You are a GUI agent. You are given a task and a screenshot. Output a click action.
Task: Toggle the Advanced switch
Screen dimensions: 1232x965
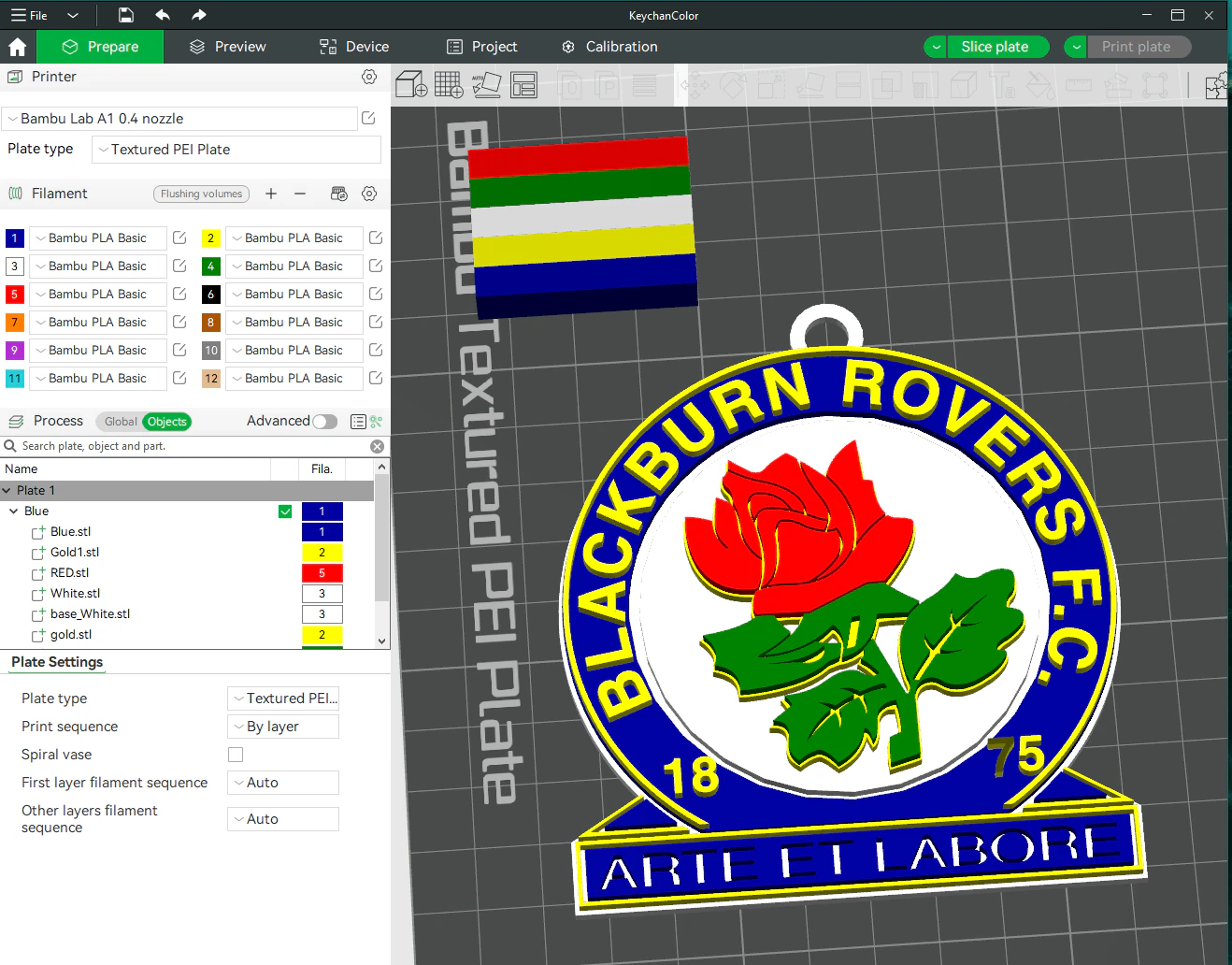(x=324, y=422)
